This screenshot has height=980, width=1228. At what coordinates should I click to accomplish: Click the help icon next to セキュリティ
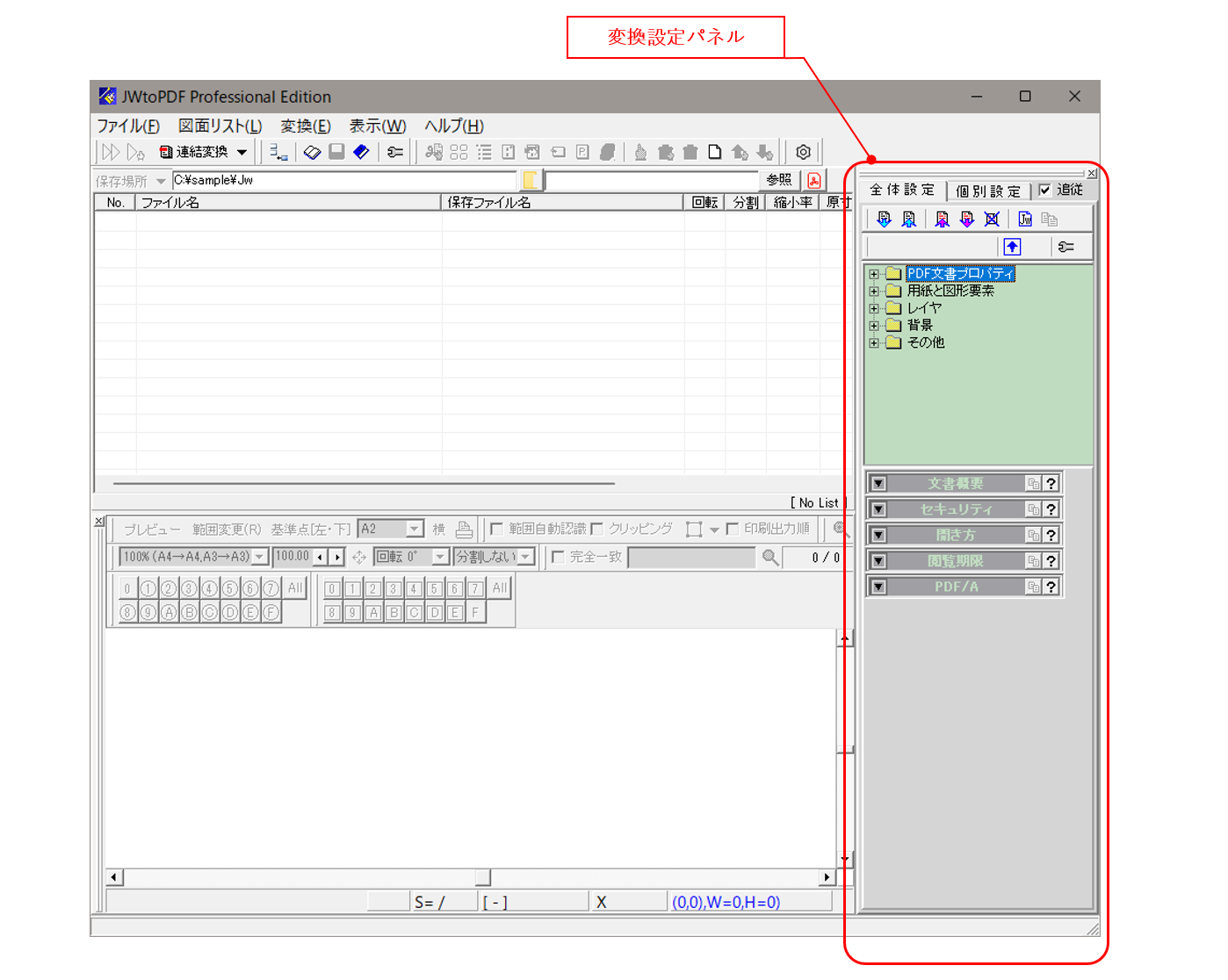[1051, 509]
